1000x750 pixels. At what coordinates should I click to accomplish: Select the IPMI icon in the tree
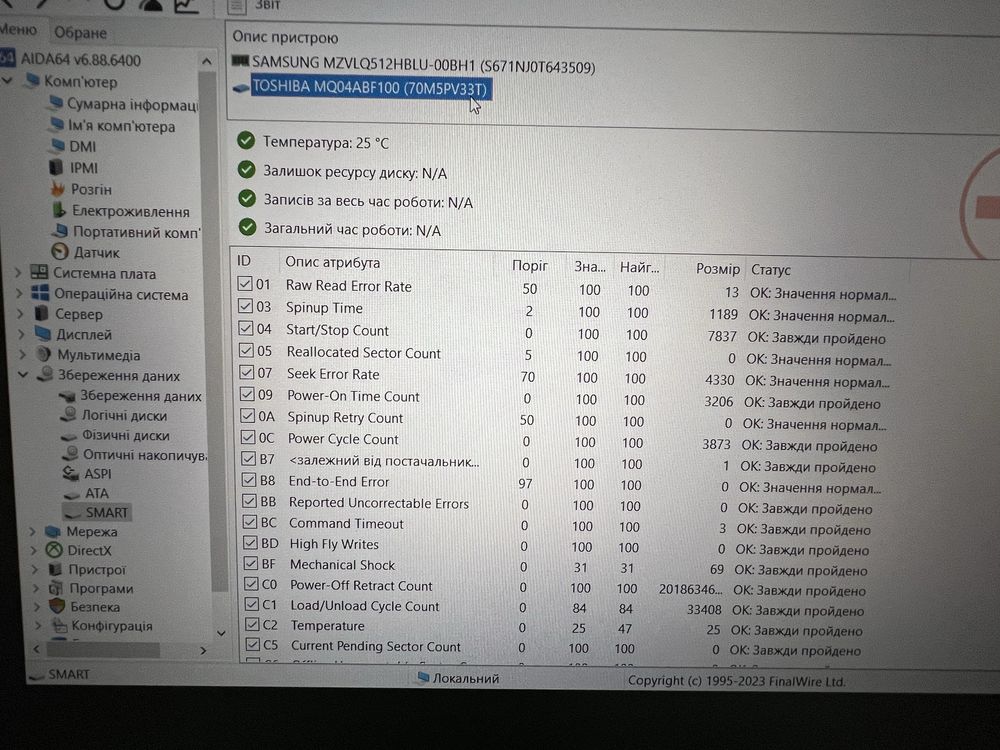point(56,168)
